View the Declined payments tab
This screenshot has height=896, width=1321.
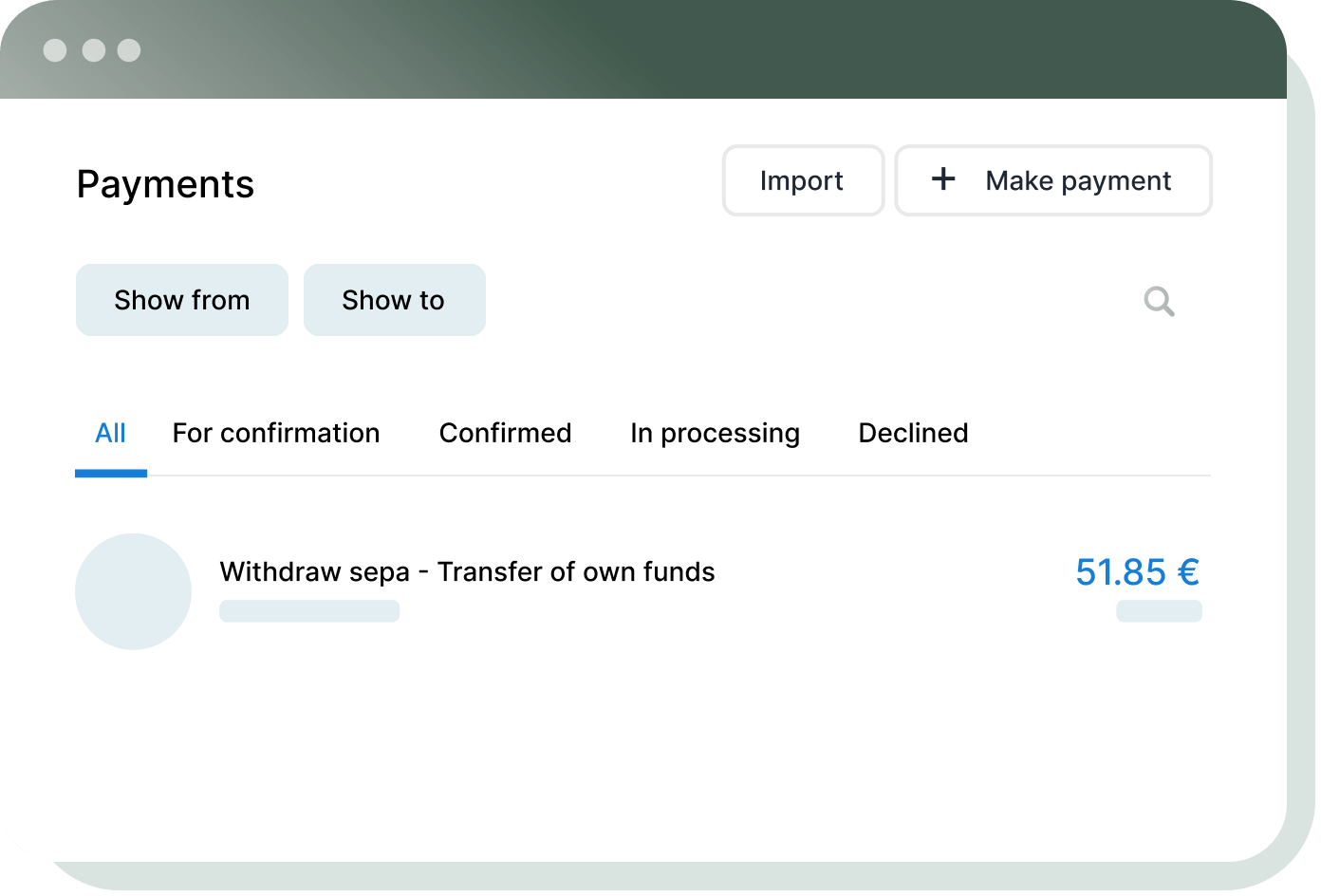tap(913, 434)
